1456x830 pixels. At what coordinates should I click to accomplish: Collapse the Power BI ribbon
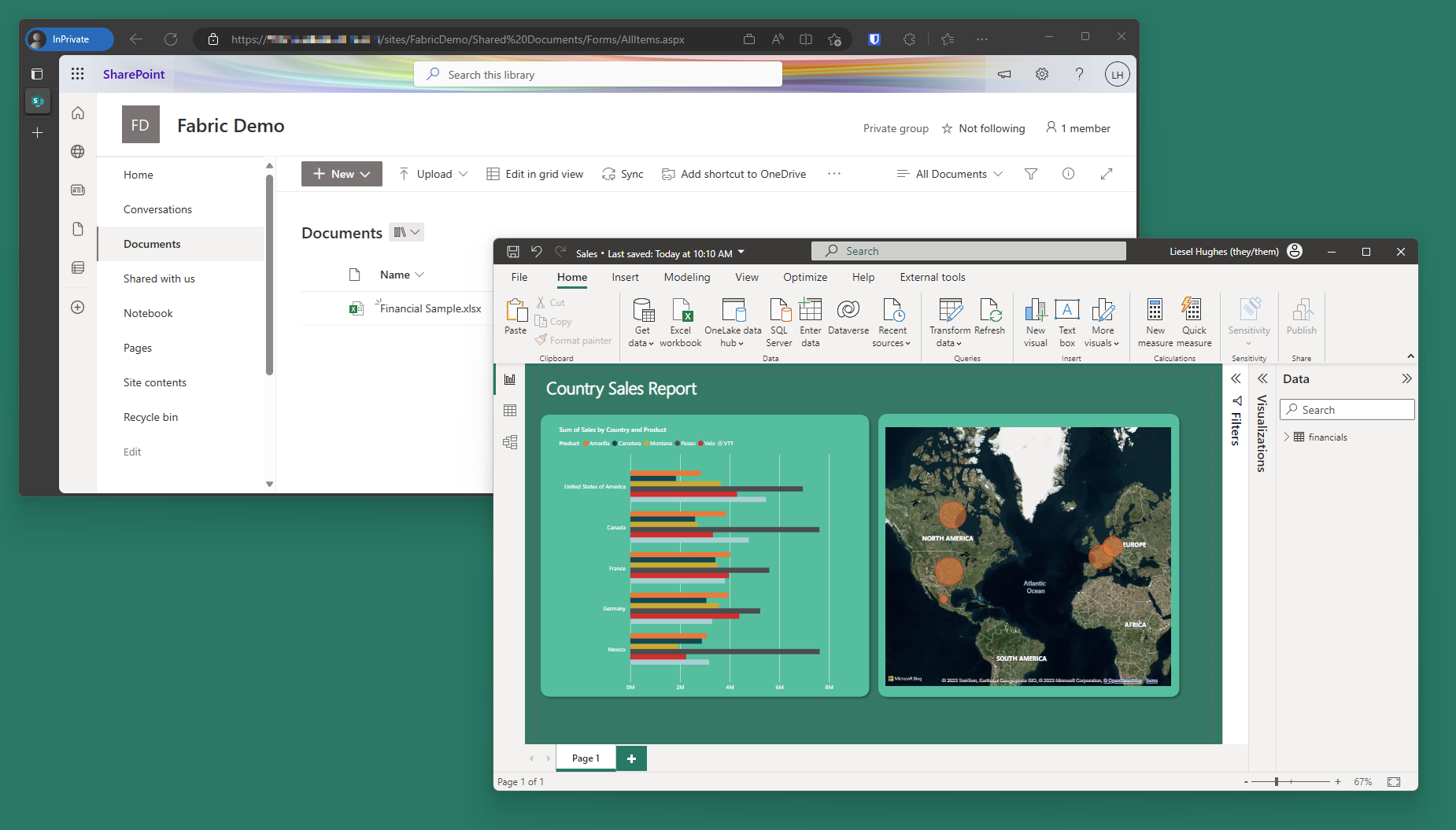[1410, 356]
